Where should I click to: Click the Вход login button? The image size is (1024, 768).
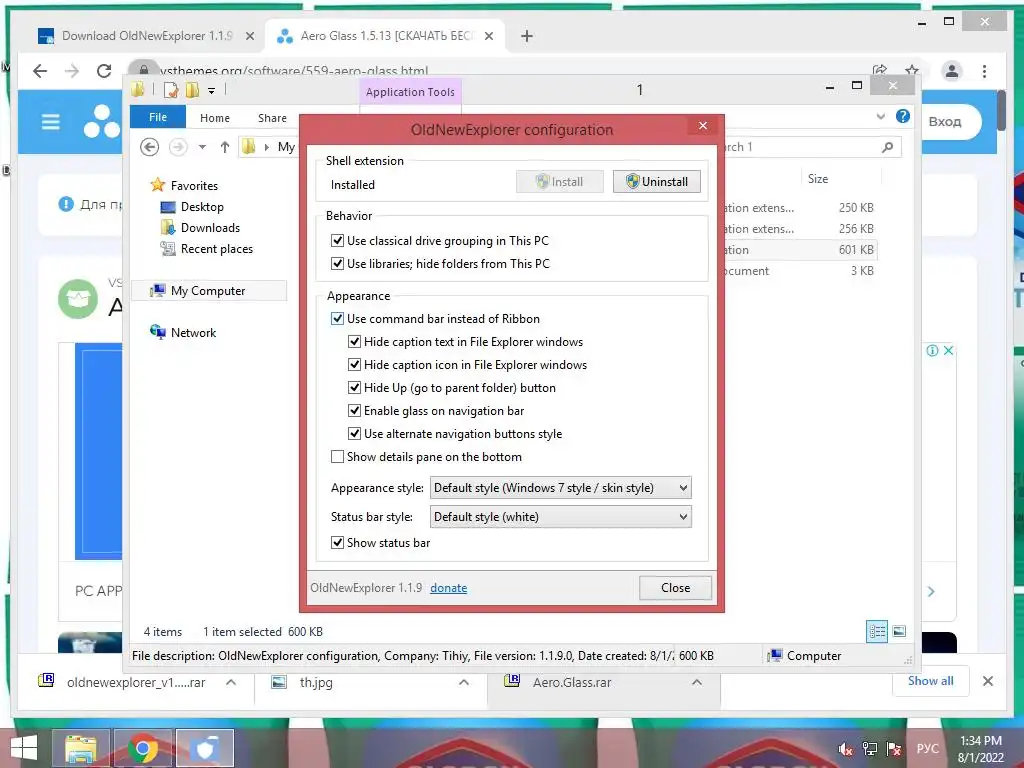click(945, 121)
